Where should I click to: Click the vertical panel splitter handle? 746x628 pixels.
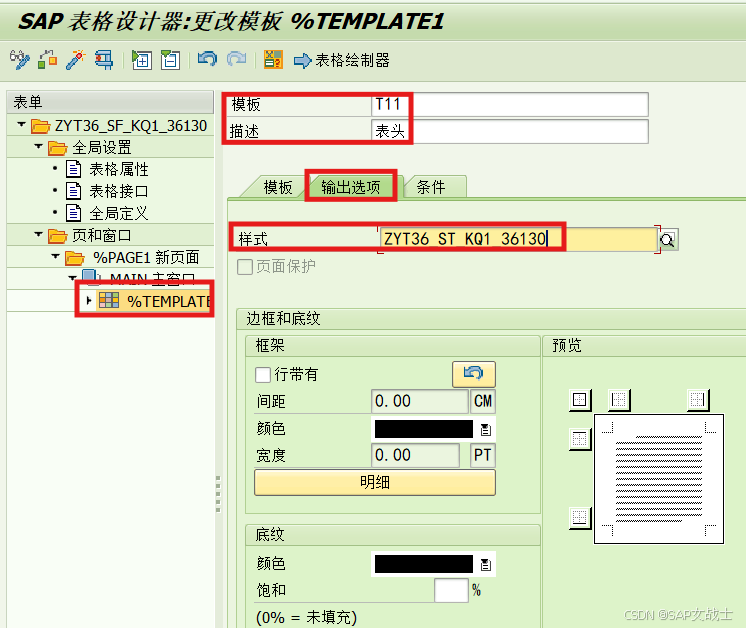218,494
